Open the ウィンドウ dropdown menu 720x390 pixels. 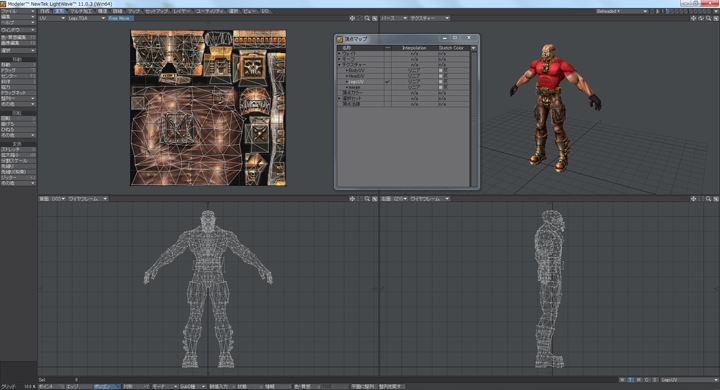coord(18,30)
